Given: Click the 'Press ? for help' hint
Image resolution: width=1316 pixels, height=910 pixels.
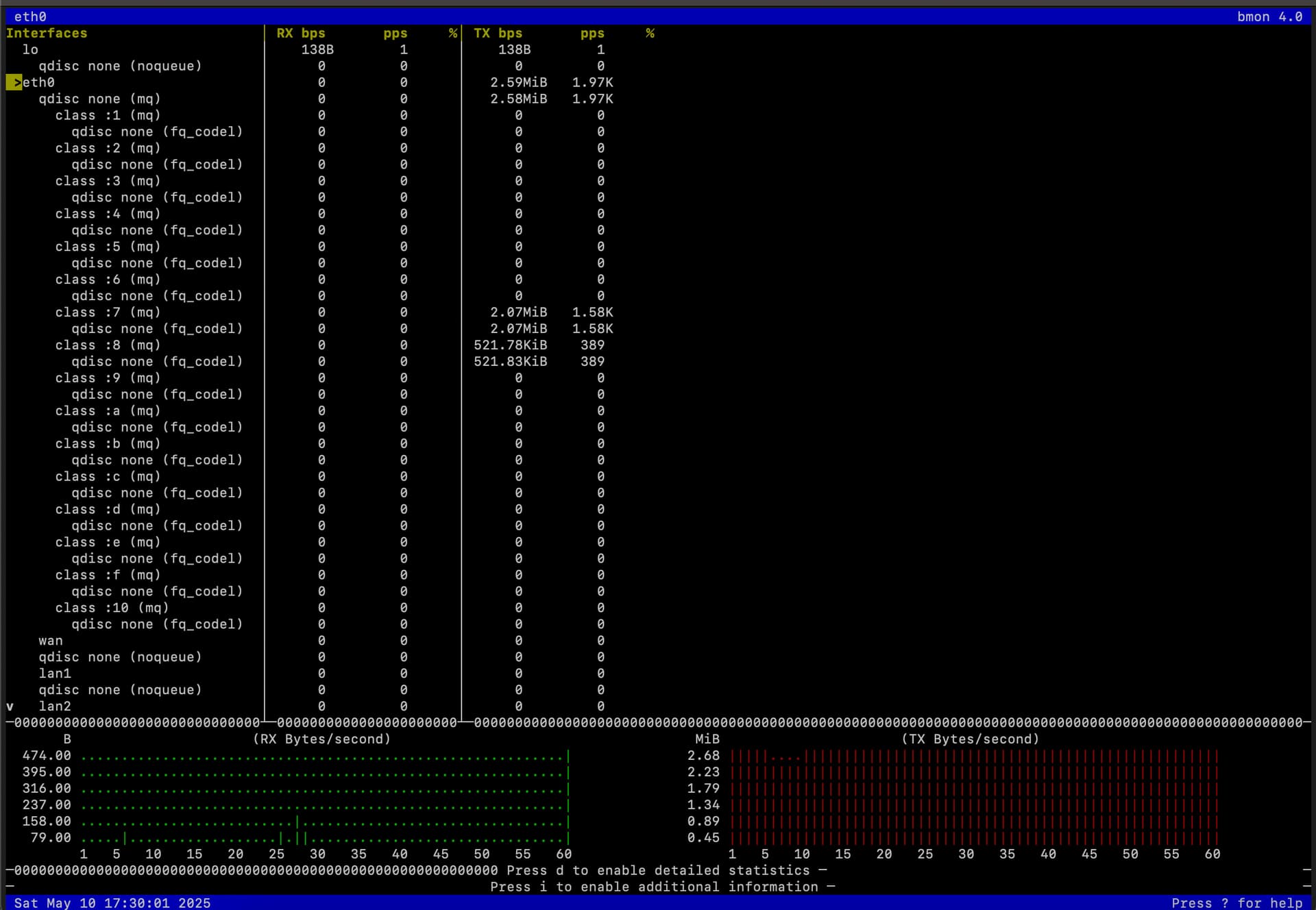Looking at the screenshot, I should [1237, 903].
